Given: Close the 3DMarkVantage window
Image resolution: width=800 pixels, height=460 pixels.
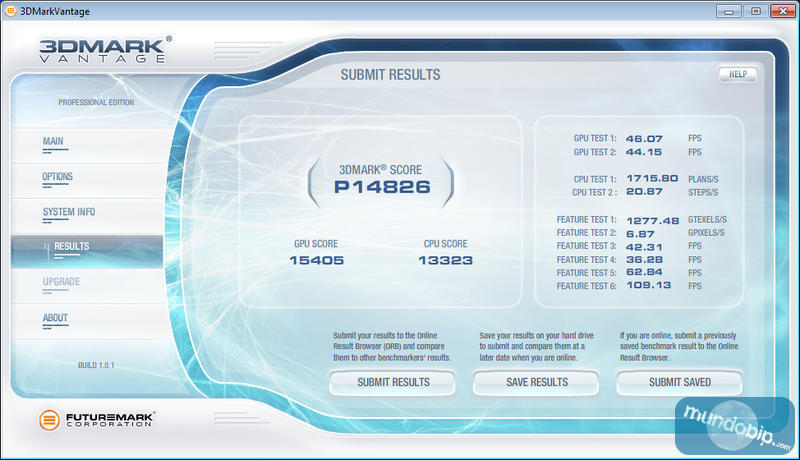Looking at the screenshot, I should [x=783, y=11].
